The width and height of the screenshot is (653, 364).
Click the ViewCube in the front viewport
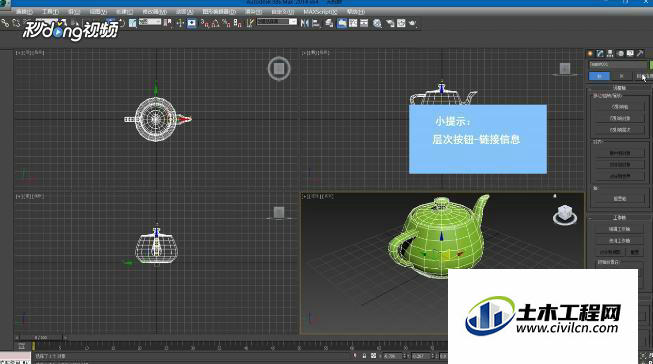565,69
